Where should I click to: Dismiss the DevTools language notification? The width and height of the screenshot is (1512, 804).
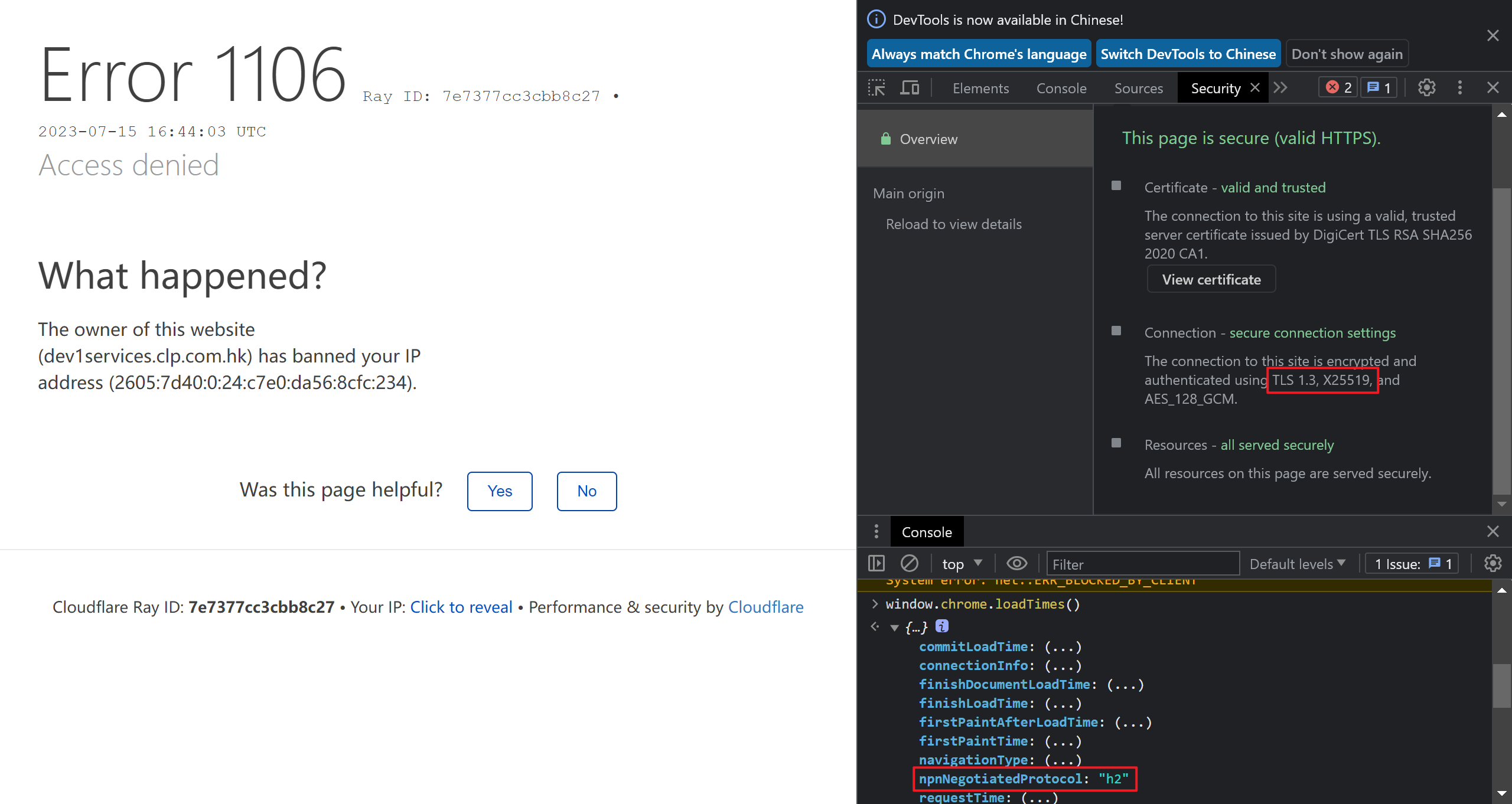[x=1493, y=35]
